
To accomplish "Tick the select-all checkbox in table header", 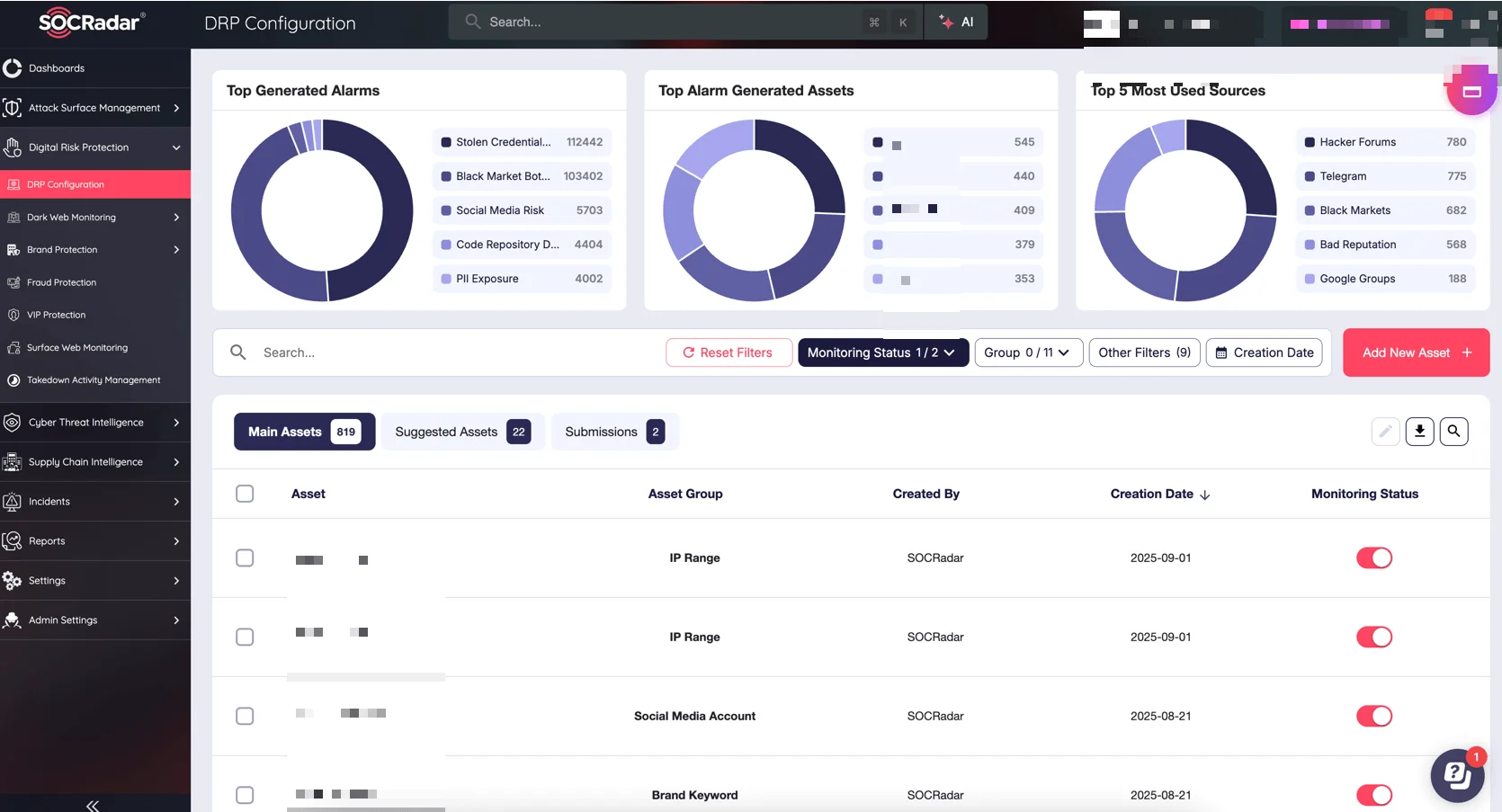I will point(245,494).
